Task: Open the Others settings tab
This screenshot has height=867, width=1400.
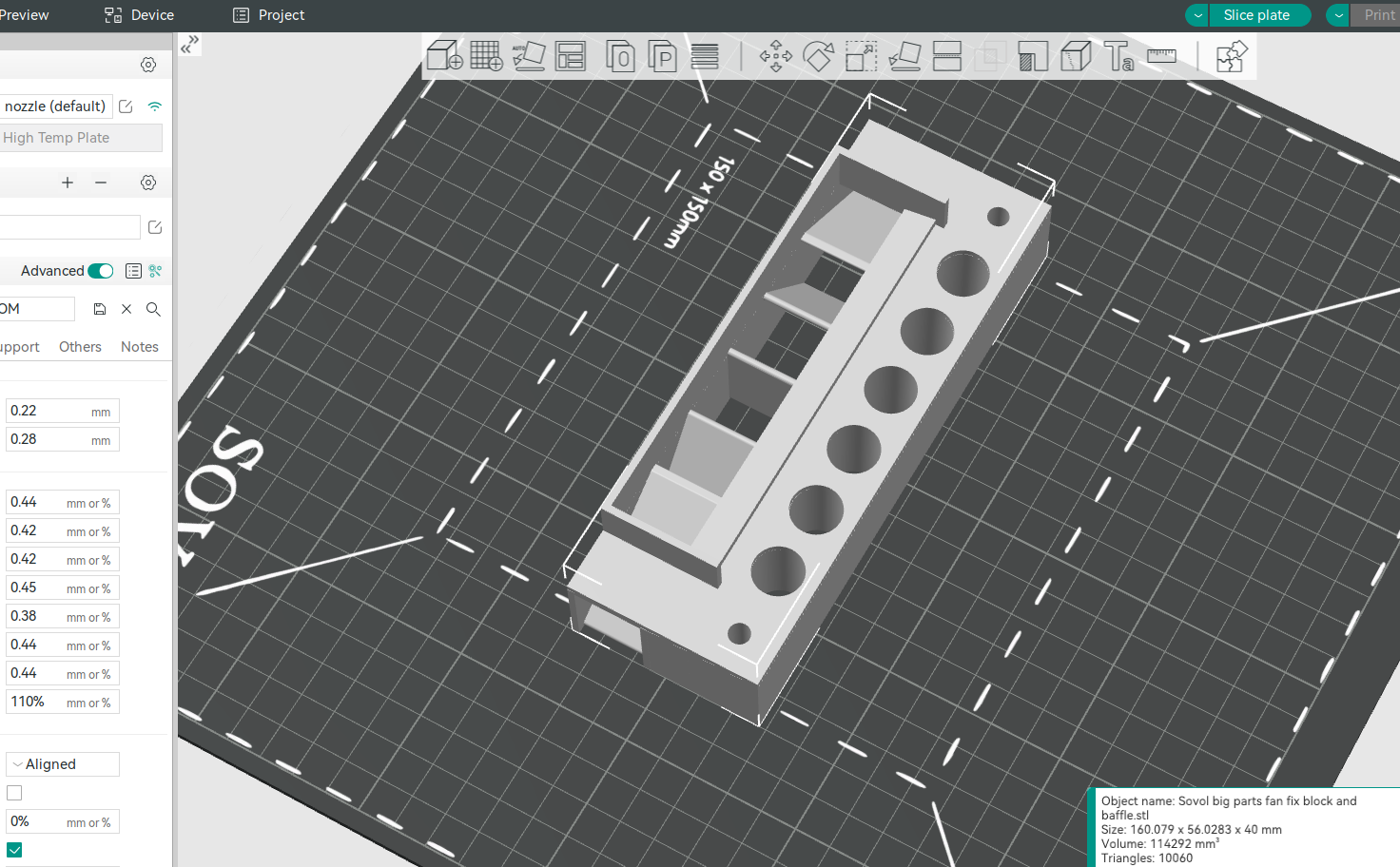Action: pos(80,347)
